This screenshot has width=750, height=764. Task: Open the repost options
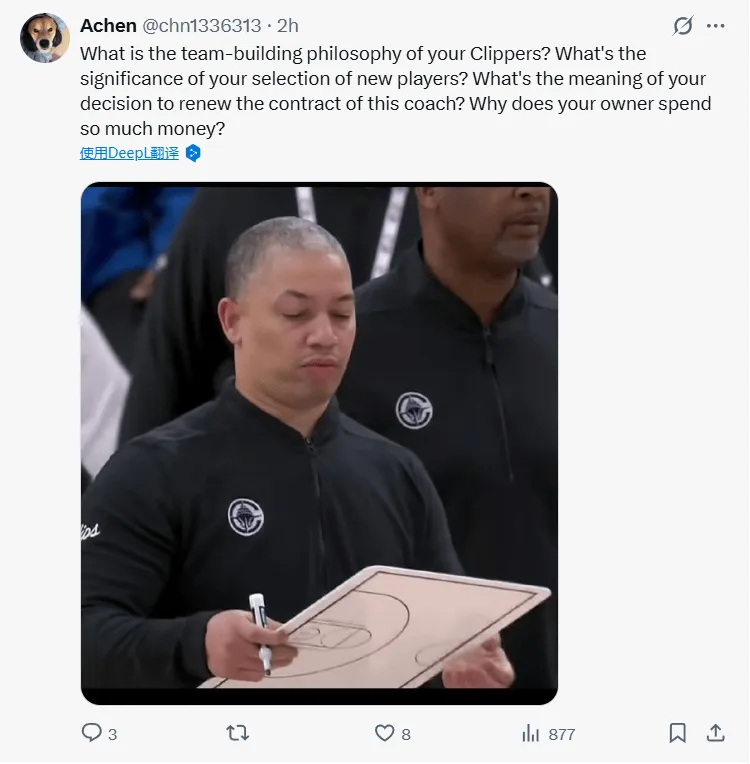coord(238,732)
